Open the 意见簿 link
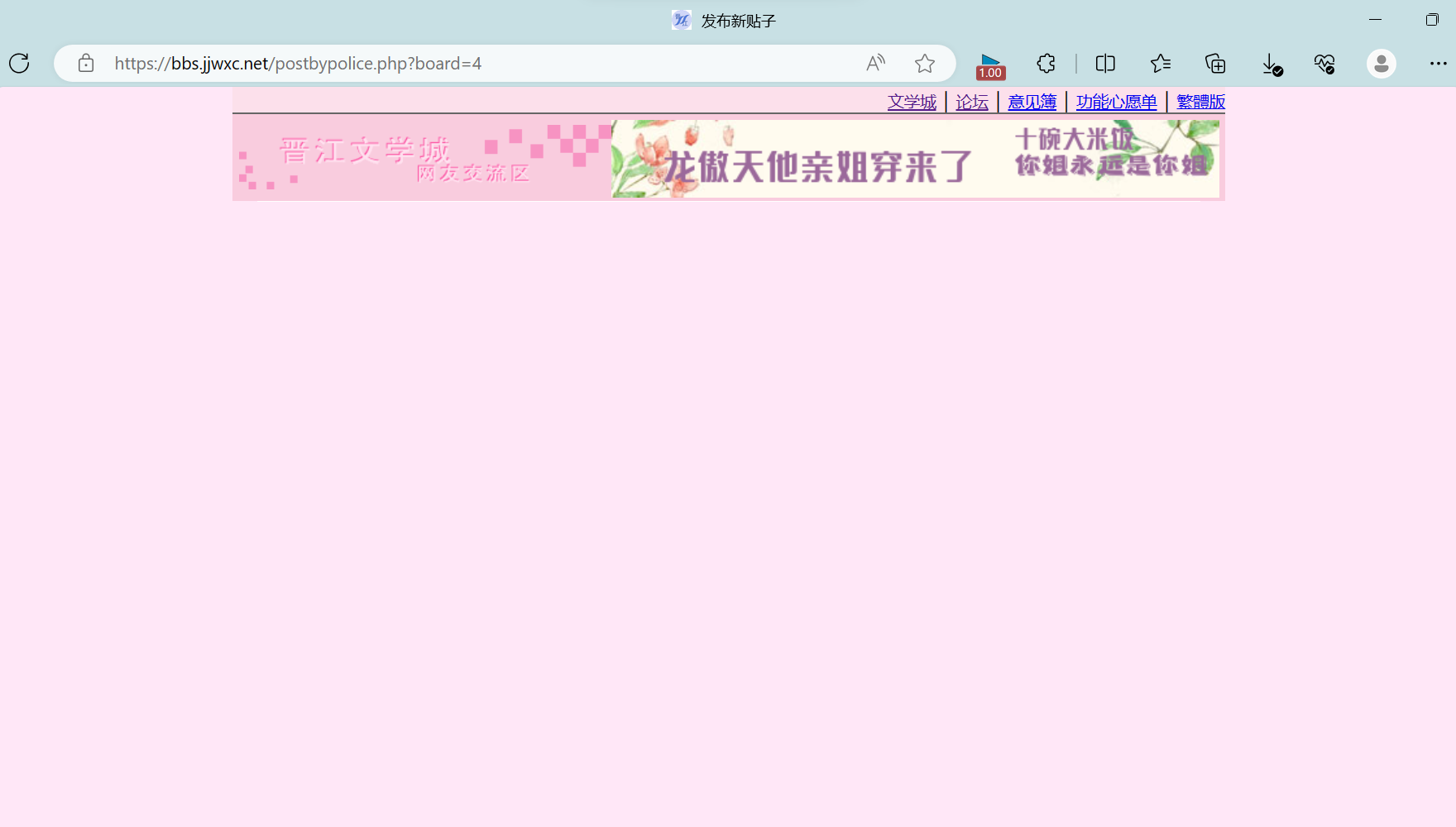Image resolution: width=1456 pixels, height=827 pixels. click(1032, 102)
